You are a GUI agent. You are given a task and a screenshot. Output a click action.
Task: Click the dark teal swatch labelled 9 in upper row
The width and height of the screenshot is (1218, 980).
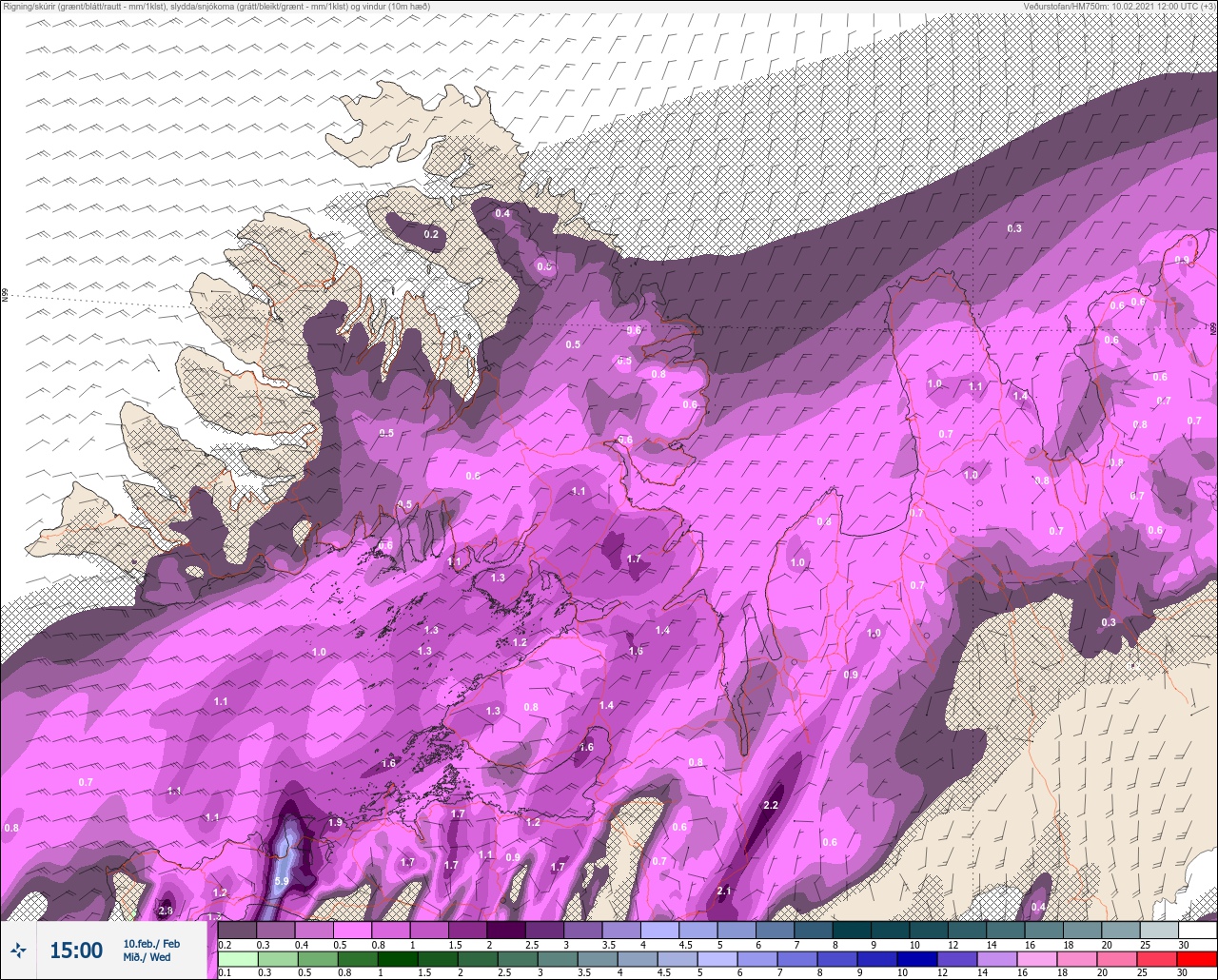890,930
